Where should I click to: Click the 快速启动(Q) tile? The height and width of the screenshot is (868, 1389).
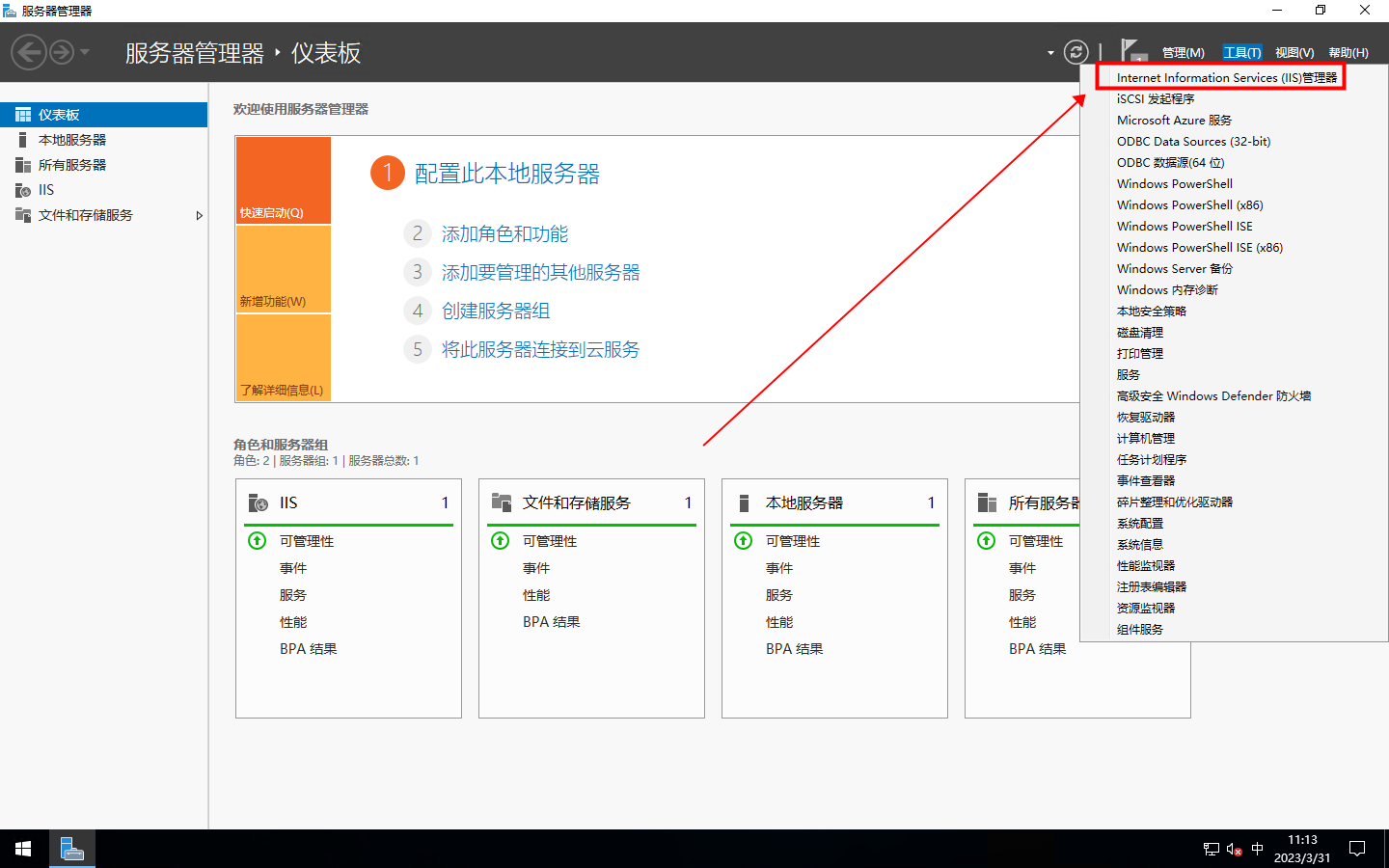pos(284,180)
